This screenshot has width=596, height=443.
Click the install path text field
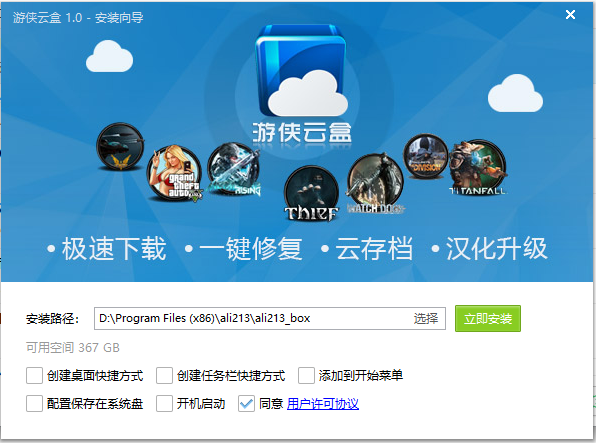(270, 318)
